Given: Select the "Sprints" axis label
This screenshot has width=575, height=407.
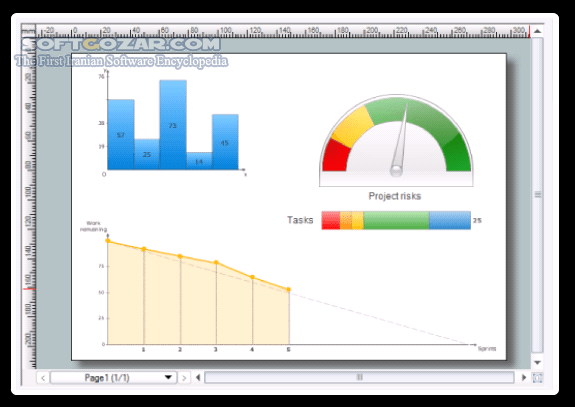Looking at the screenshot, I should click(487, 349).
